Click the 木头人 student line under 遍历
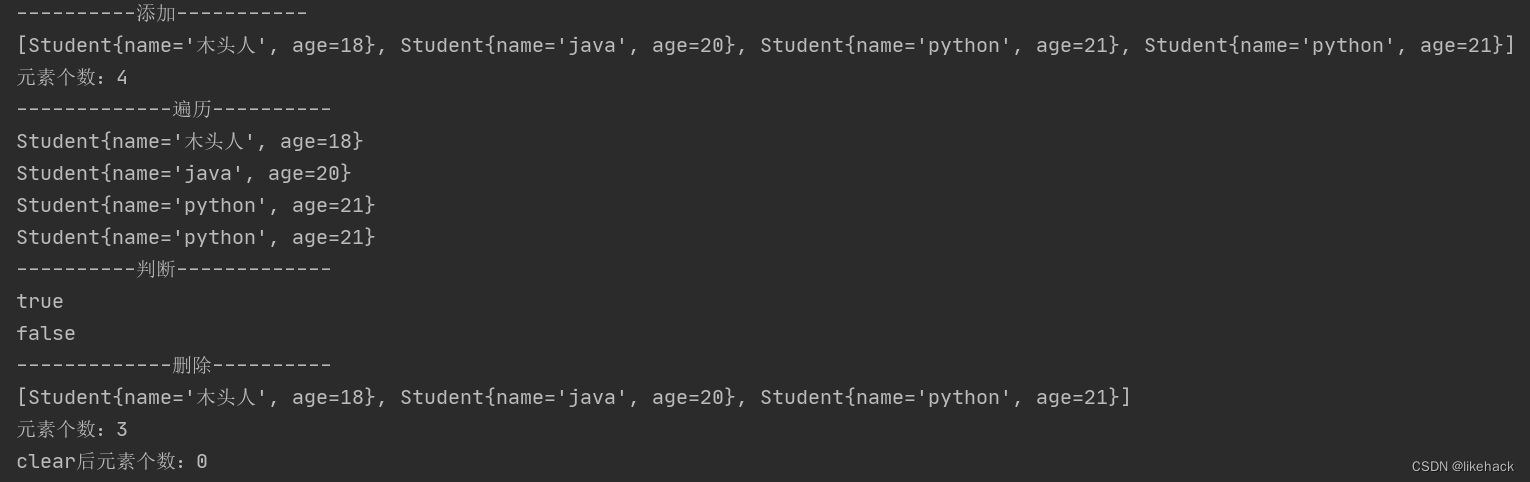 point(190,141)
